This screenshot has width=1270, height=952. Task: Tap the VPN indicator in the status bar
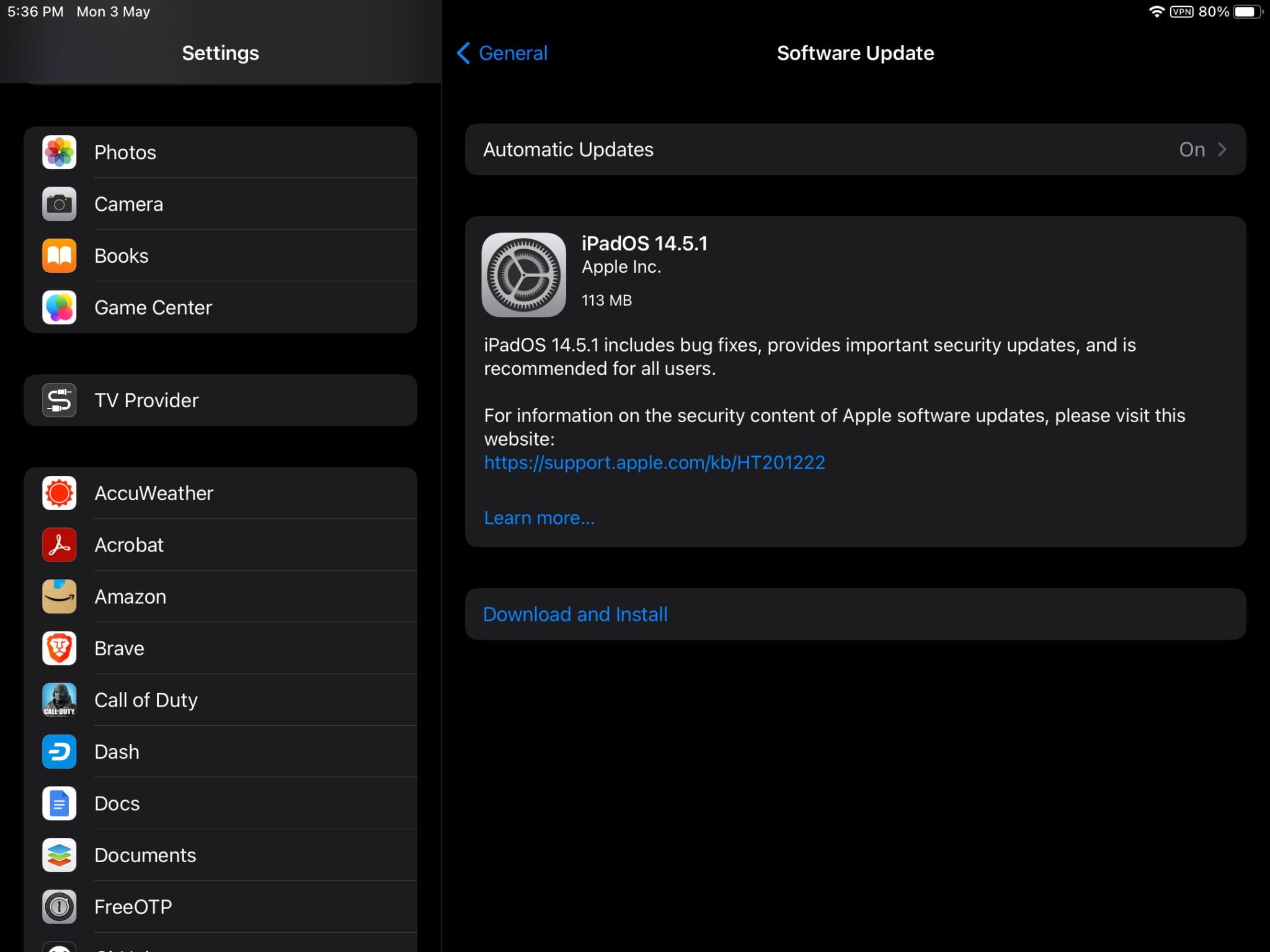pos(1182,11)
